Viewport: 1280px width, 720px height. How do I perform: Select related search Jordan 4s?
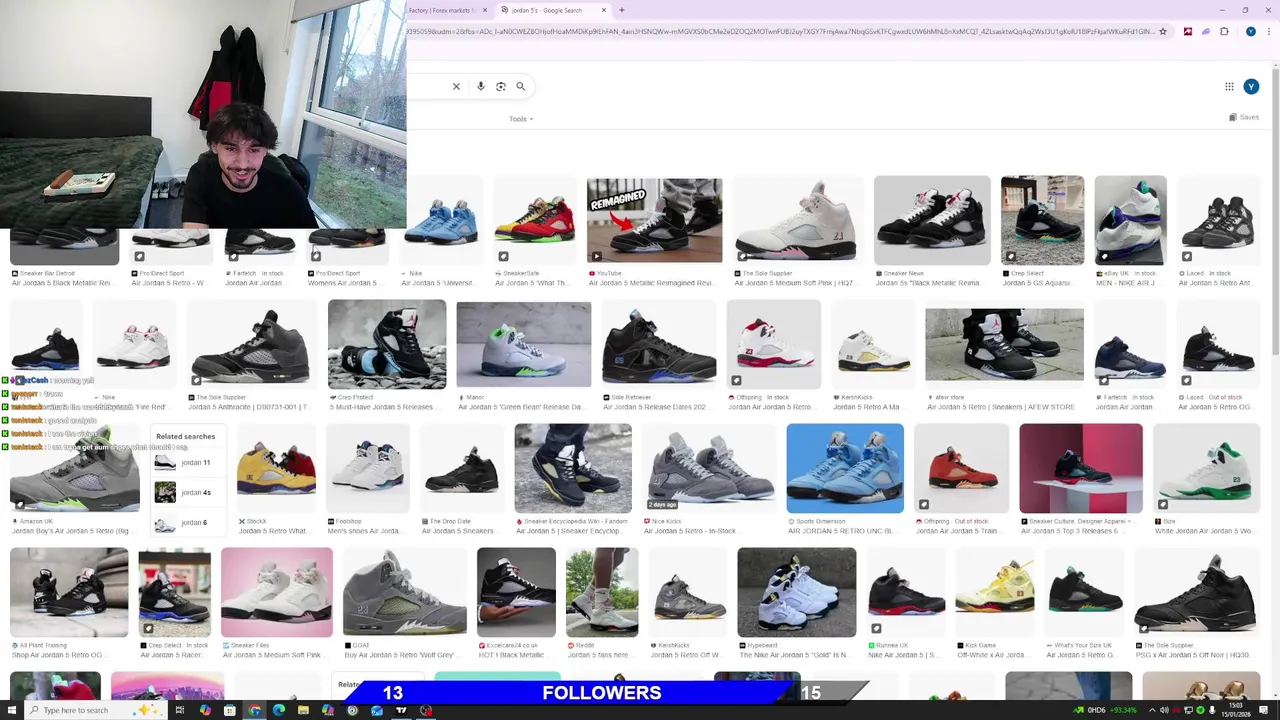tap(186, 492)
